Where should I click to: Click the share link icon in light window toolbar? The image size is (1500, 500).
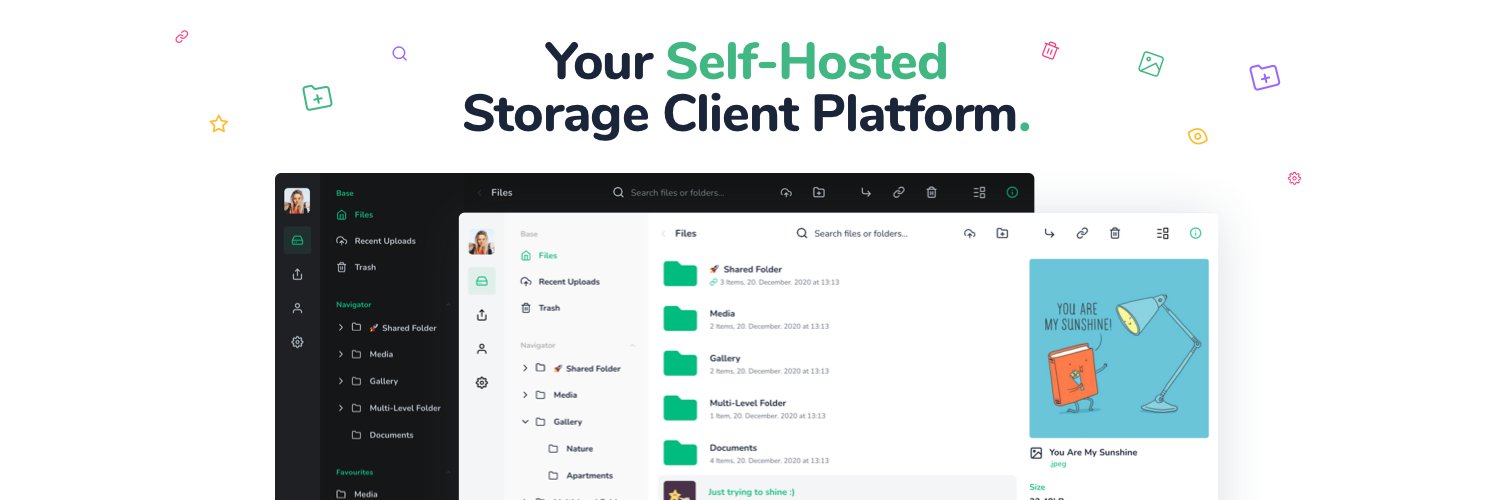click(1082, 233)
